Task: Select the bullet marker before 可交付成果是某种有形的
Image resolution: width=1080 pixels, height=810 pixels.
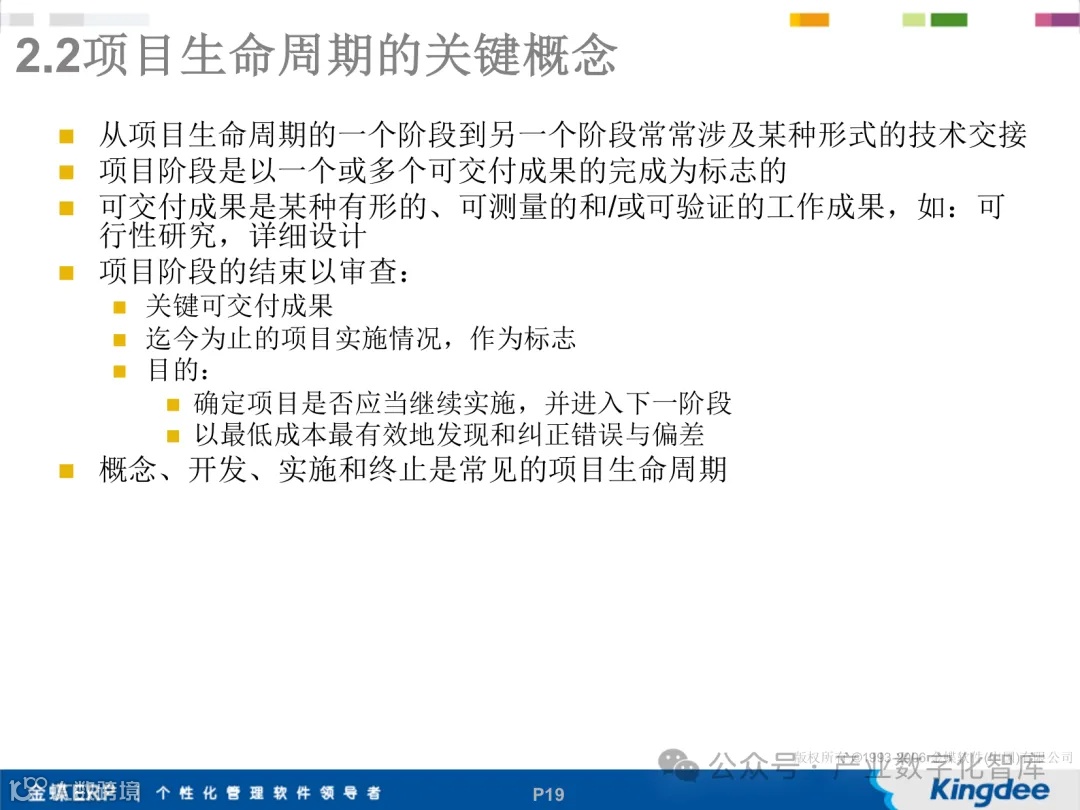Action: [x=67, y=206]
